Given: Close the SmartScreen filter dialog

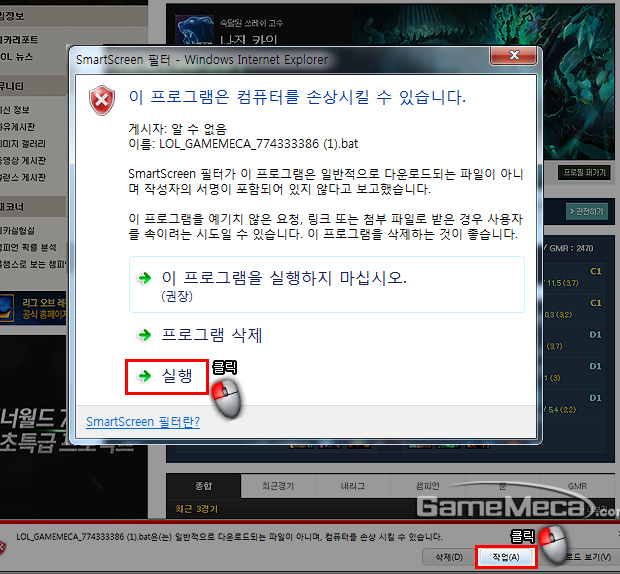Looking at the screenshot, I should pos(513,55).
